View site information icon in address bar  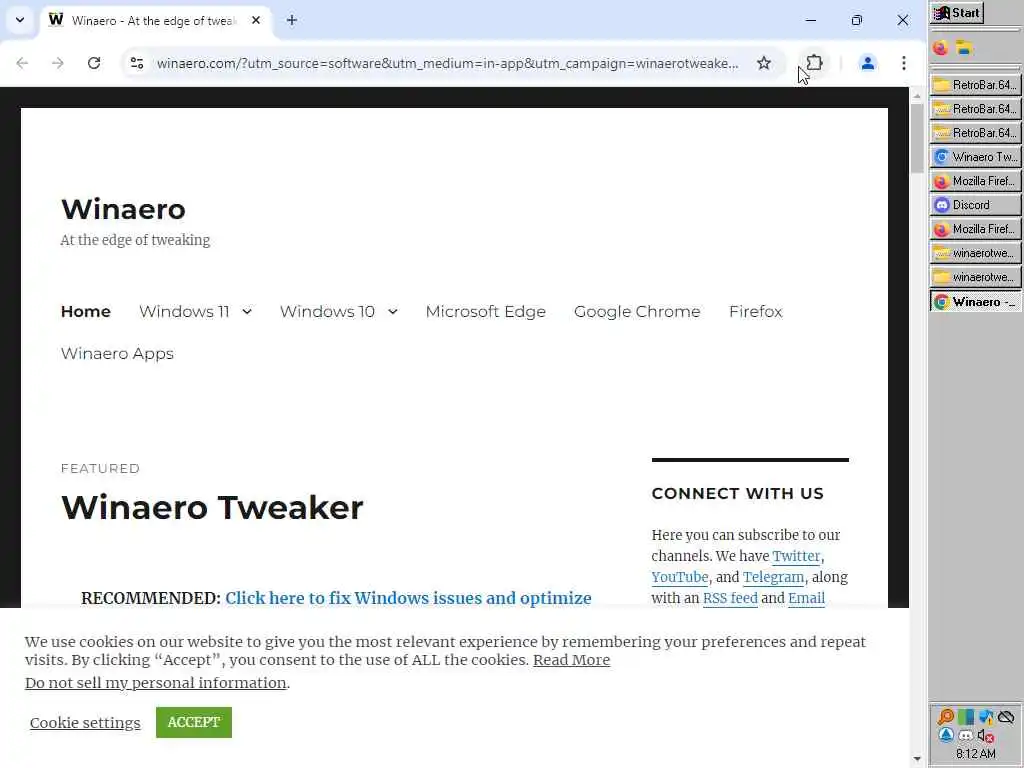(136, 63)
